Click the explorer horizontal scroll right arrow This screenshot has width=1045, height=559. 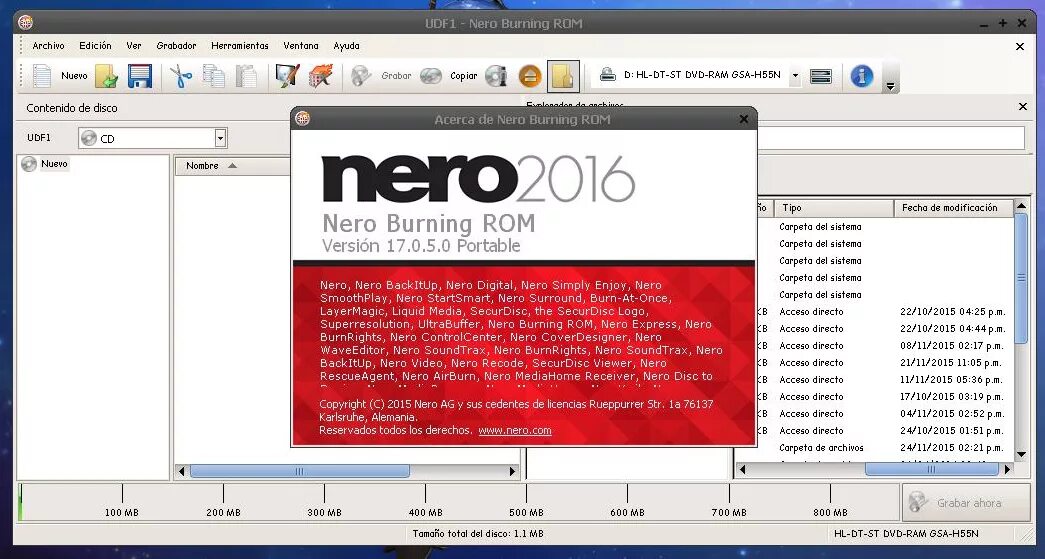pyautogui.click(x=1007, y=470)
